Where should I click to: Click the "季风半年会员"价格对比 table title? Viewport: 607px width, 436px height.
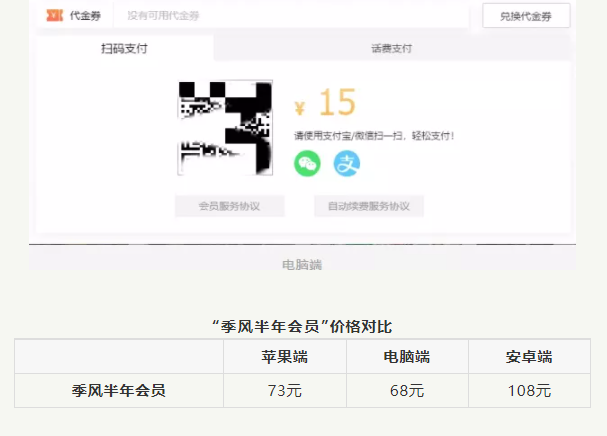click(x=302, y=327)
